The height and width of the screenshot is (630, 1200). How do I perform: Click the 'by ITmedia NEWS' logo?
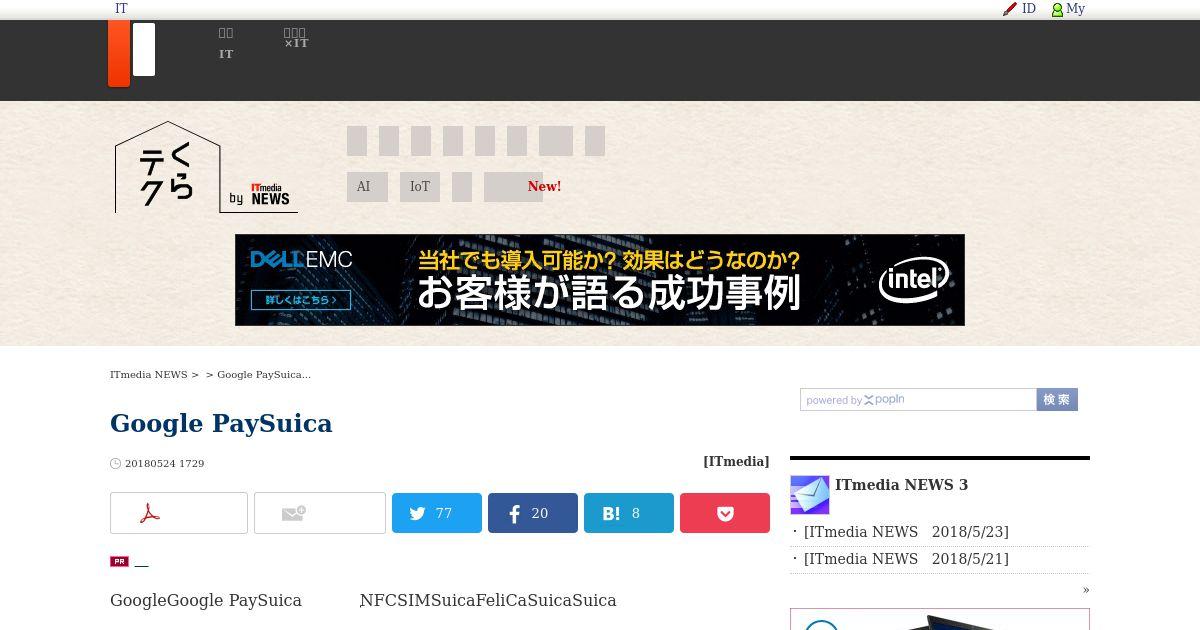click(x=260, y=194)
